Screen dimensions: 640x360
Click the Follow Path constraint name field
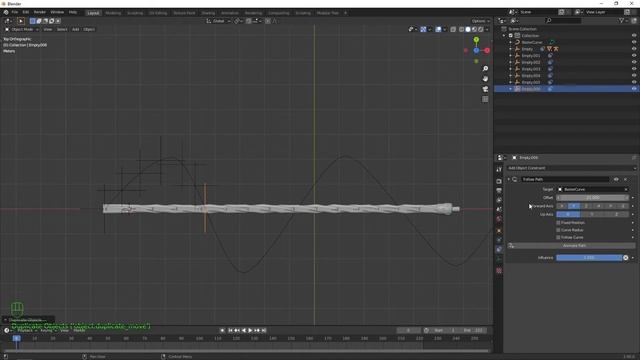pos(565,179)
